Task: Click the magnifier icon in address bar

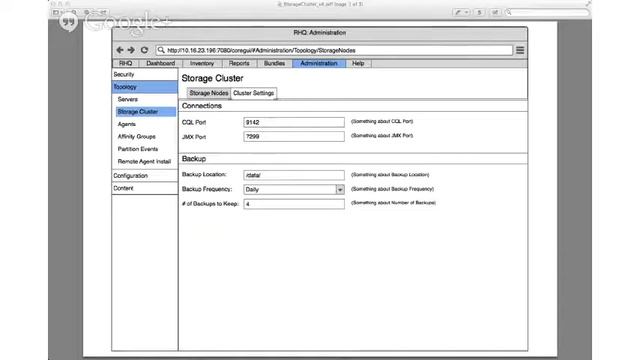Action: tap(161, 50)
